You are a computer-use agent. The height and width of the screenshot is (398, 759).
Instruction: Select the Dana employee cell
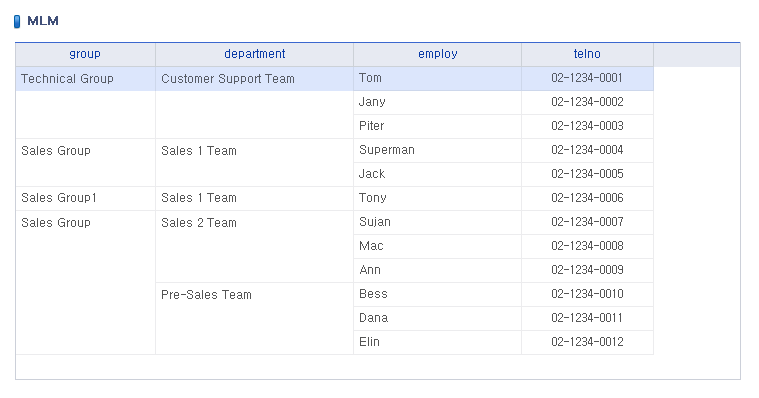tap(438, 318)
